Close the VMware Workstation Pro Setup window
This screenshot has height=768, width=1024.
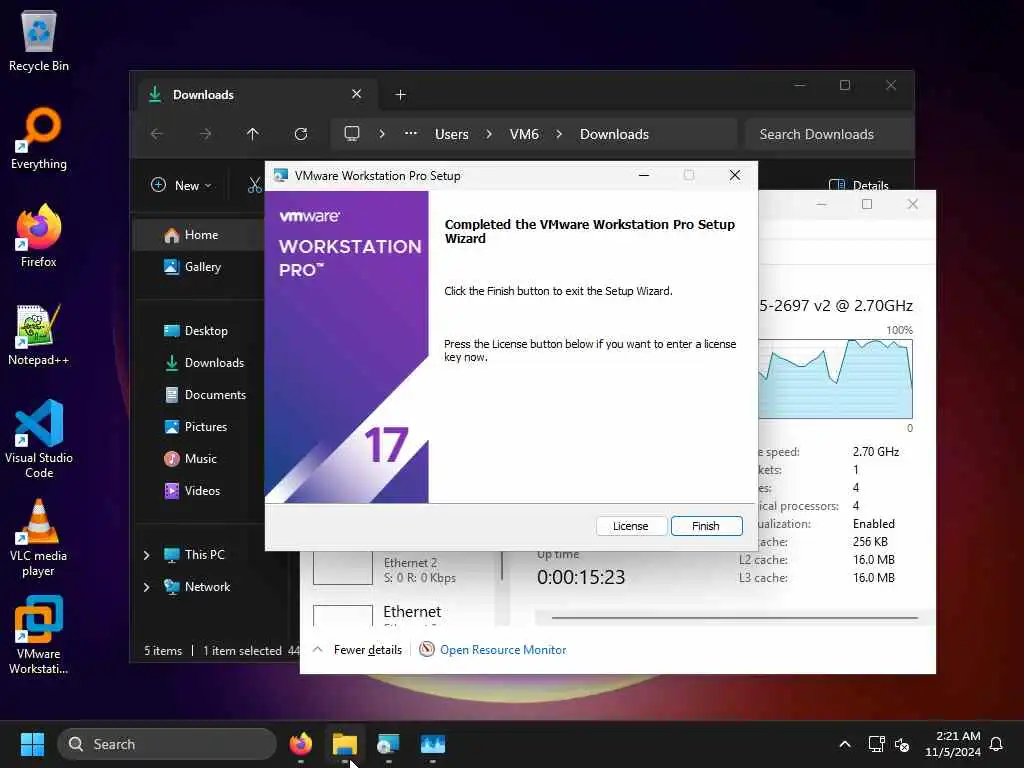tap(735, 175)
